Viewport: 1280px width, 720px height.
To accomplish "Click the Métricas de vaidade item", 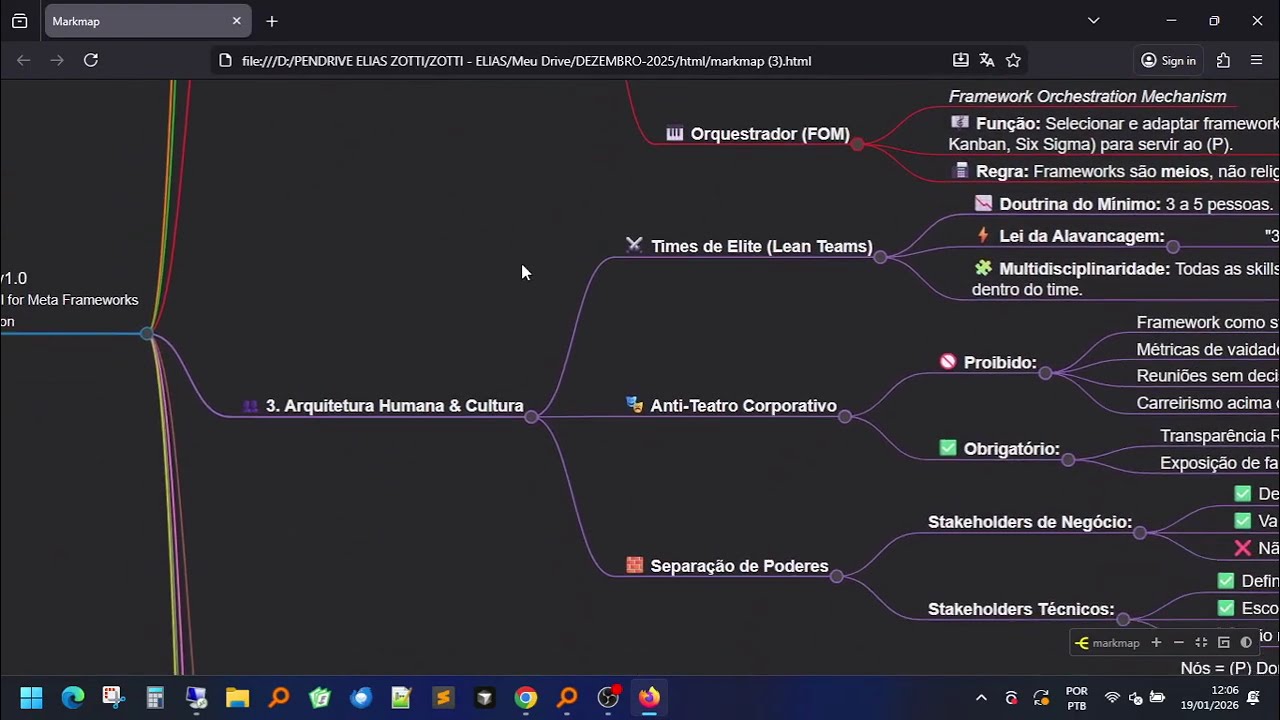I will 1208,350.
